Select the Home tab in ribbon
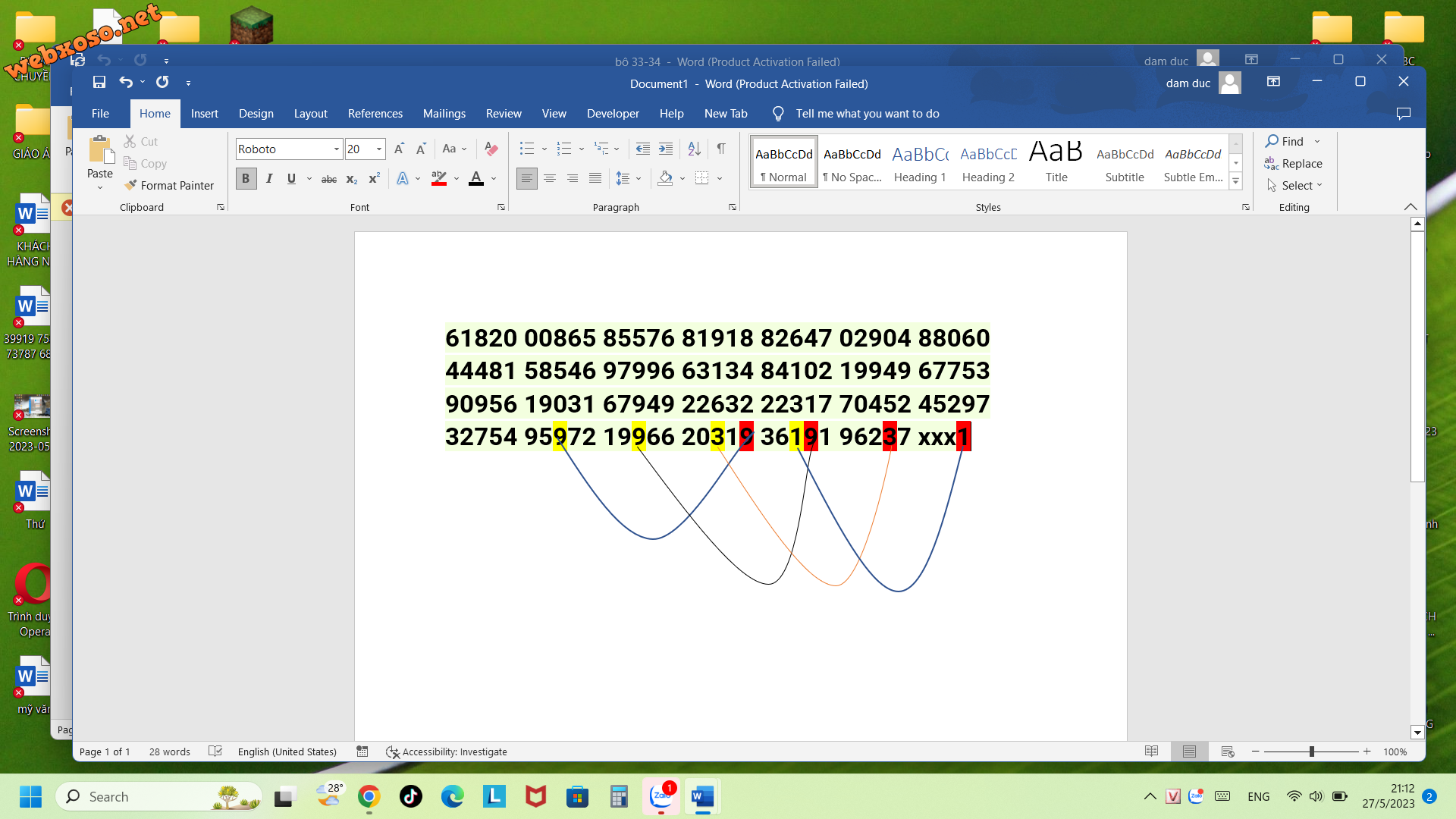 [155, 113]
